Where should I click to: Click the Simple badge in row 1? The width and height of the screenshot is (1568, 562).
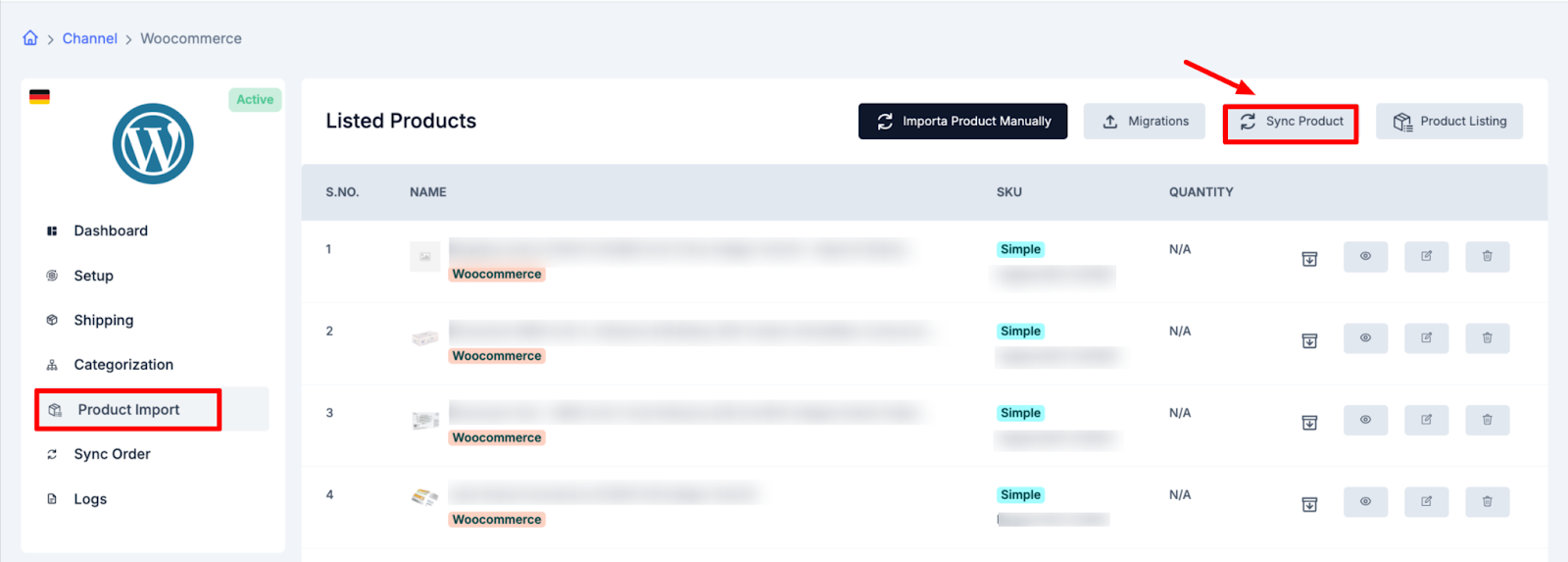point(1020,249)
